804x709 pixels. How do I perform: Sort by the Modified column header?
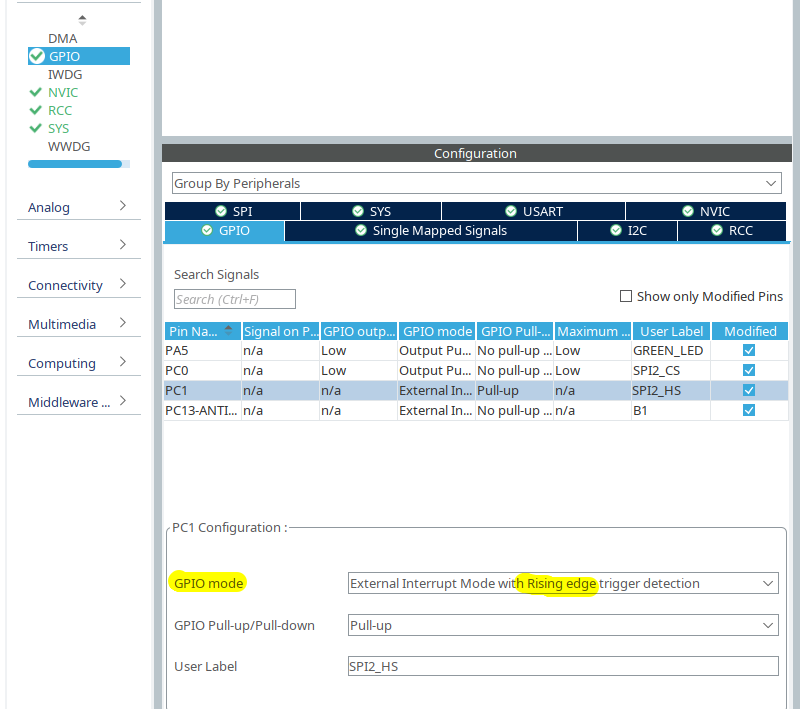pos(750,331)
